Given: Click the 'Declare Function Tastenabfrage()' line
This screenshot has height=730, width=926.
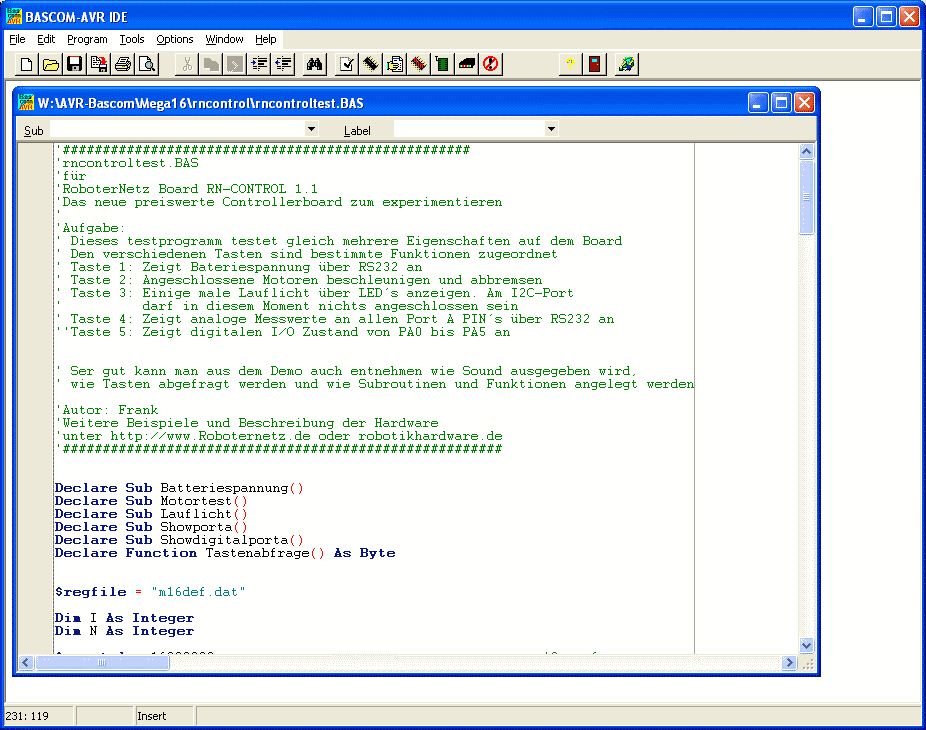Looking at the screenshot, I should point(225,553).
